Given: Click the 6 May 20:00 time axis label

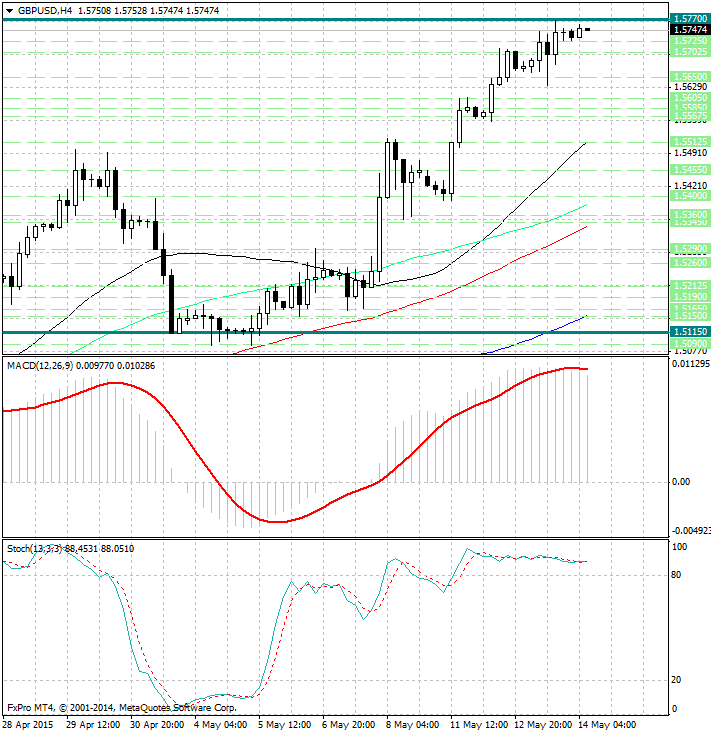Looking at the screenshot, I should [x=348, y=725].
